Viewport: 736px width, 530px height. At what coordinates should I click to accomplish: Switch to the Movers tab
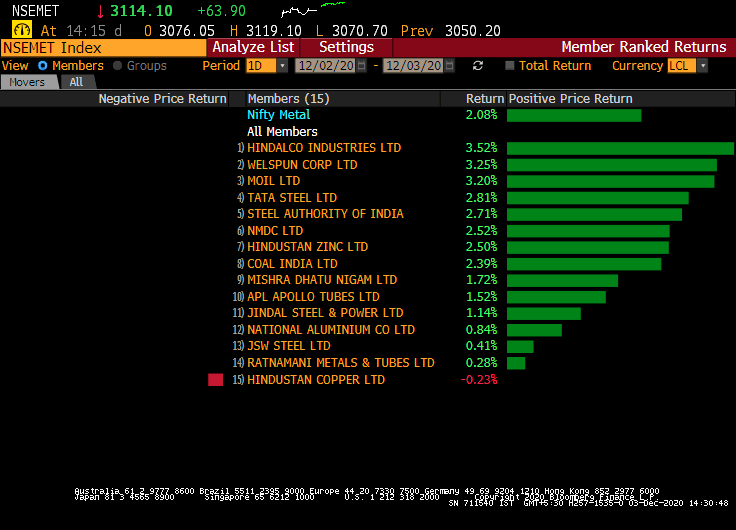(x=27, y=82)
